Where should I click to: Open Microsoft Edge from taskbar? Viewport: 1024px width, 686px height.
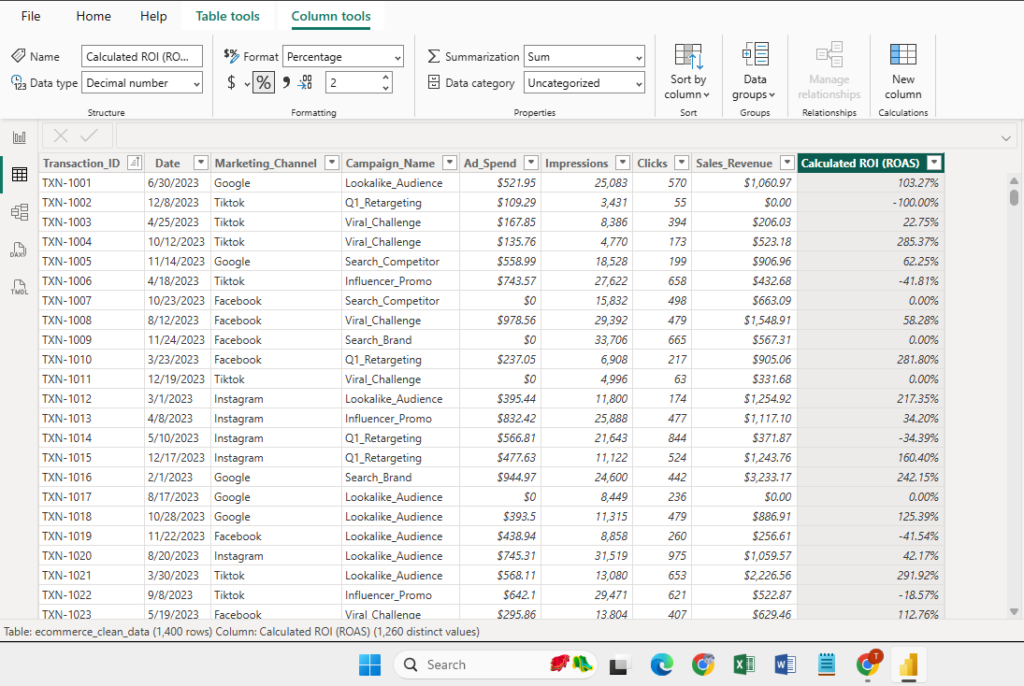point(662,665)
